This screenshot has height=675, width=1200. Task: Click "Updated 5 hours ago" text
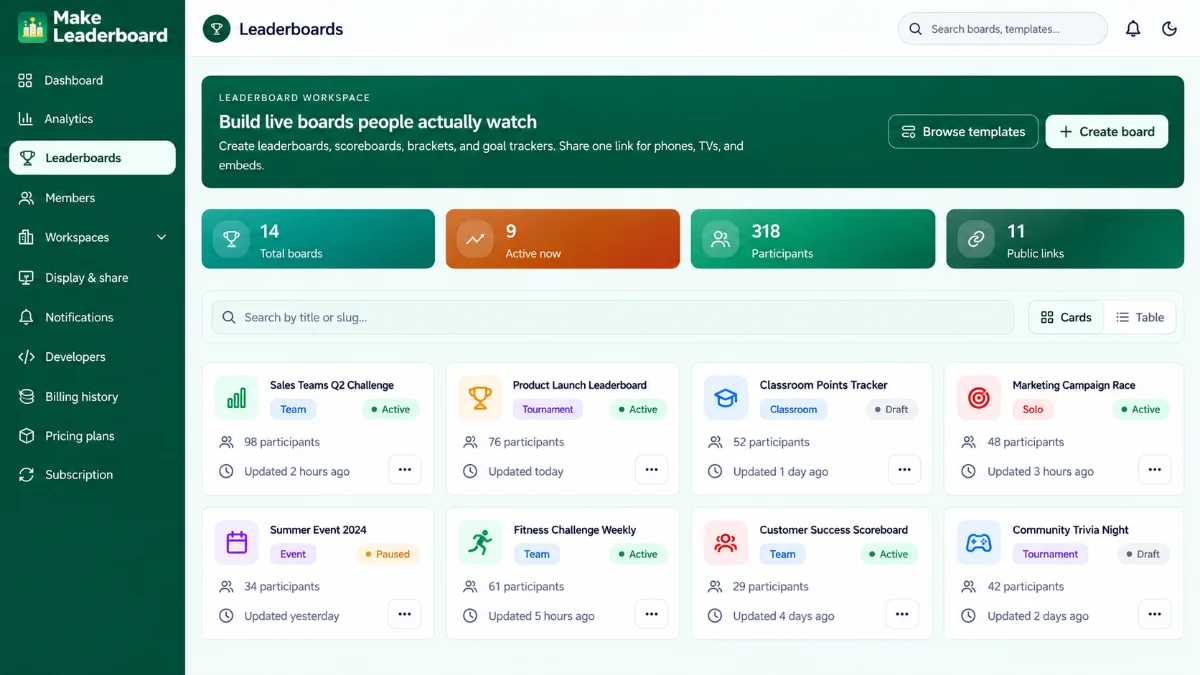point(541,616)
